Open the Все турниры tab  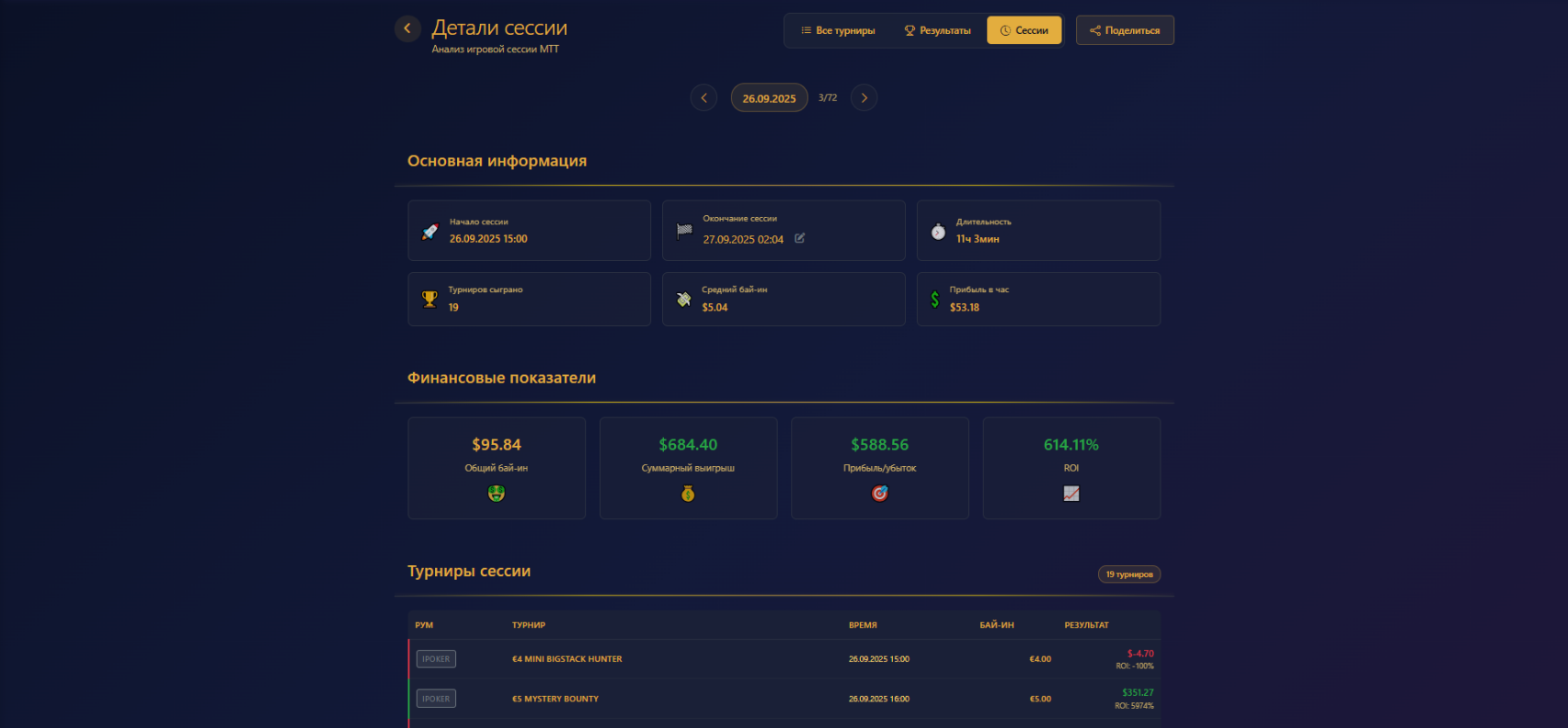(x=838, y=30)
